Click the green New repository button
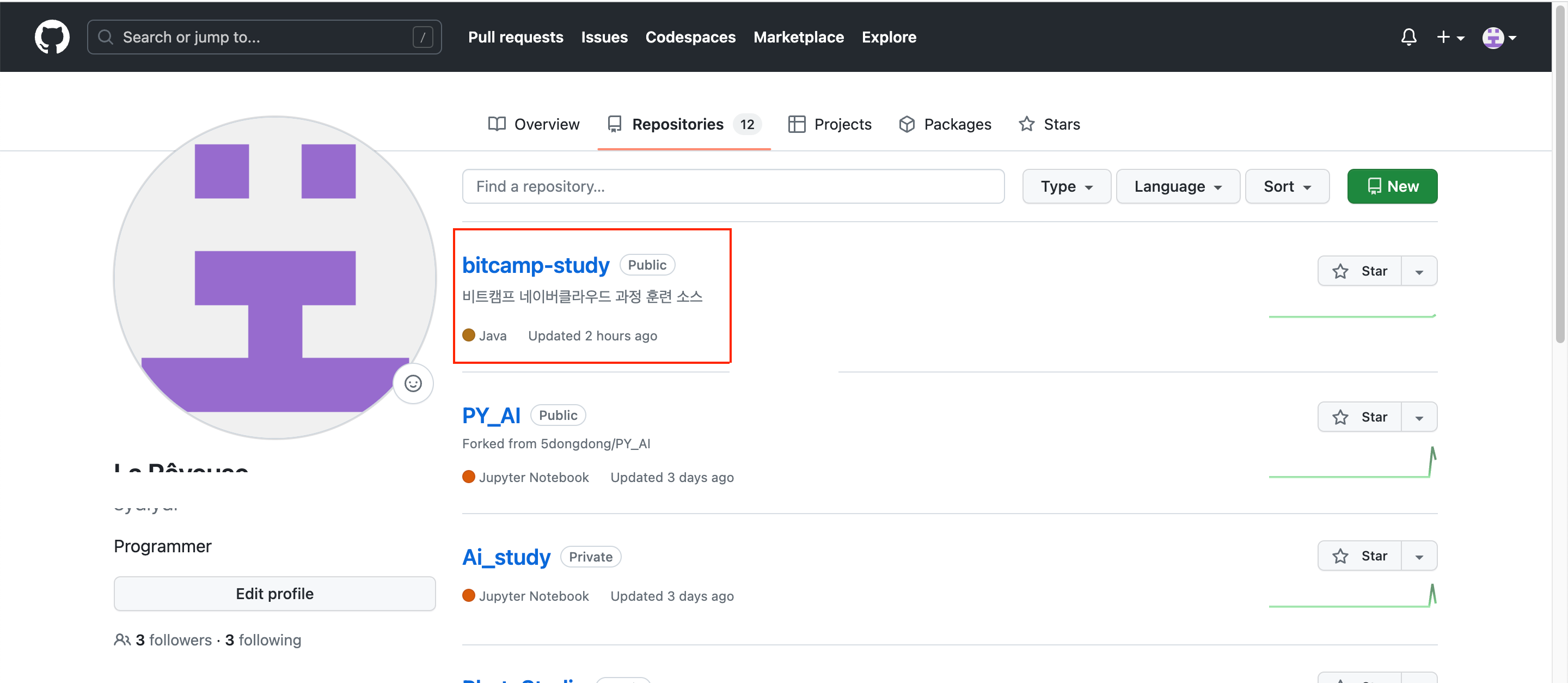Image resolution: width=1568 pixels, height=683 pixels. tap(1392, 186)
